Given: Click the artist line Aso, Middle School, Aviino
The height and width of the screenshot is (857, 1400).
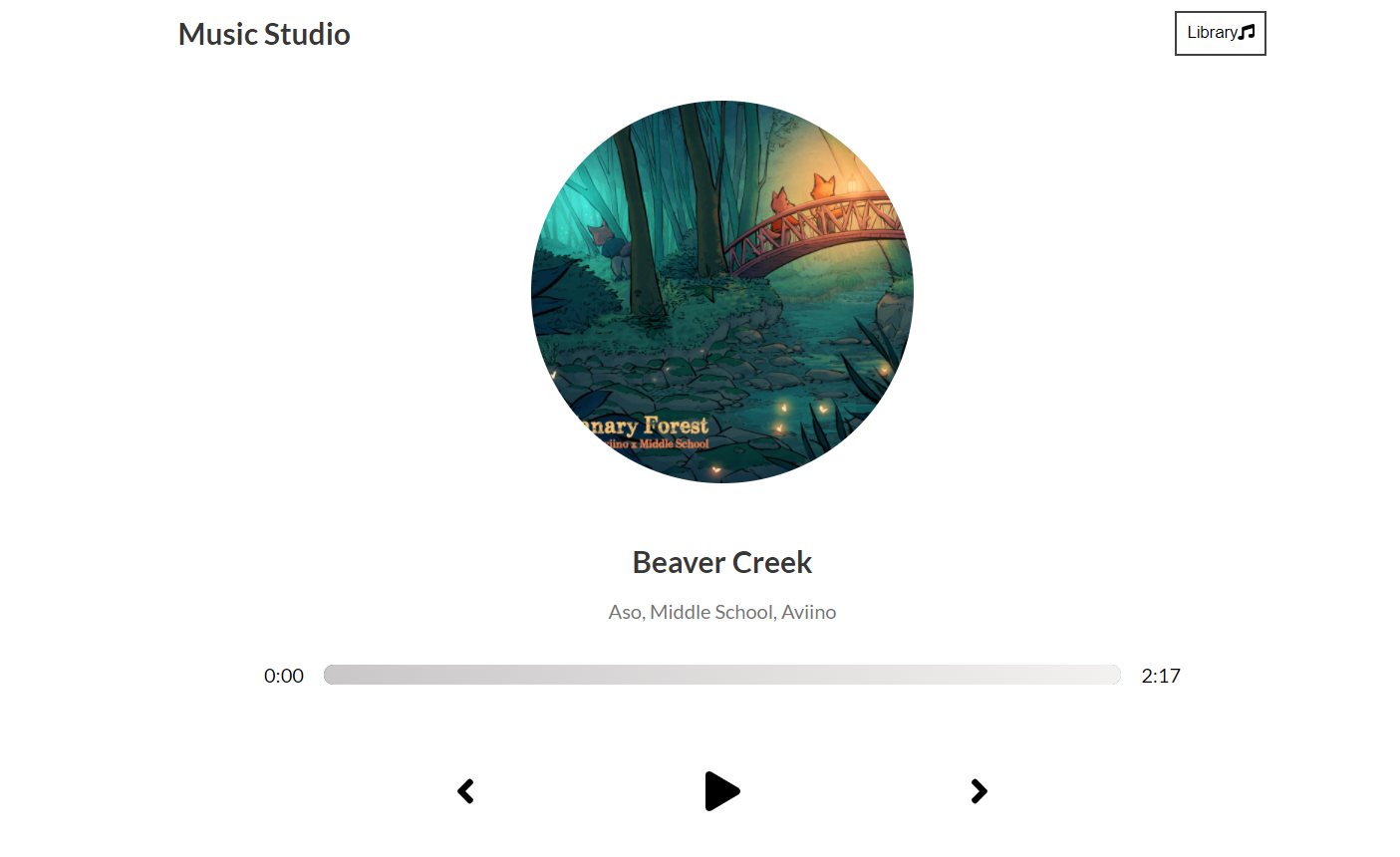Looking at the screenshot, I should [722, 612].
